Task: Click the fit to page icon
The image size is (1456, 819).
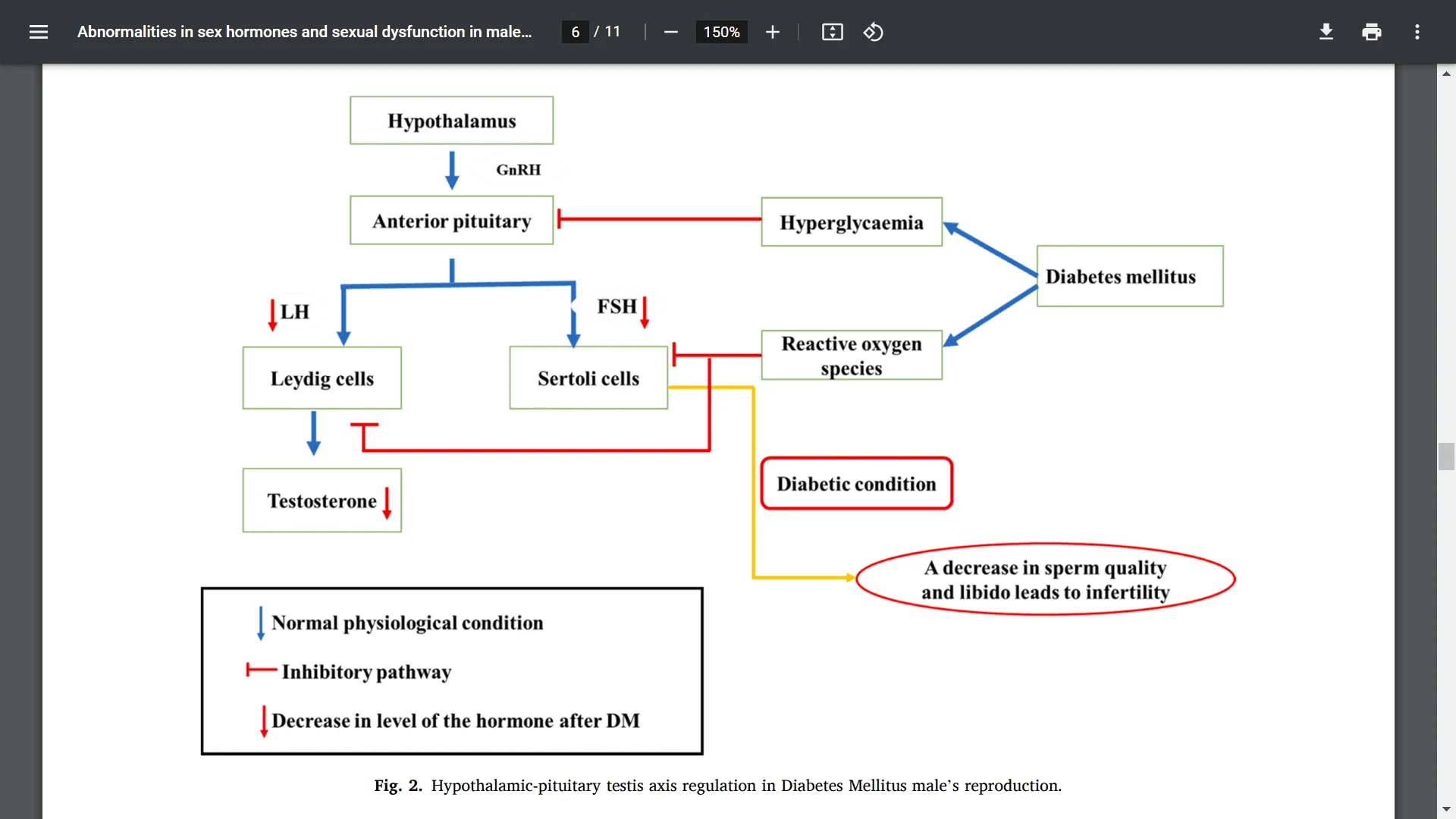Action: (x=831, y=32)
